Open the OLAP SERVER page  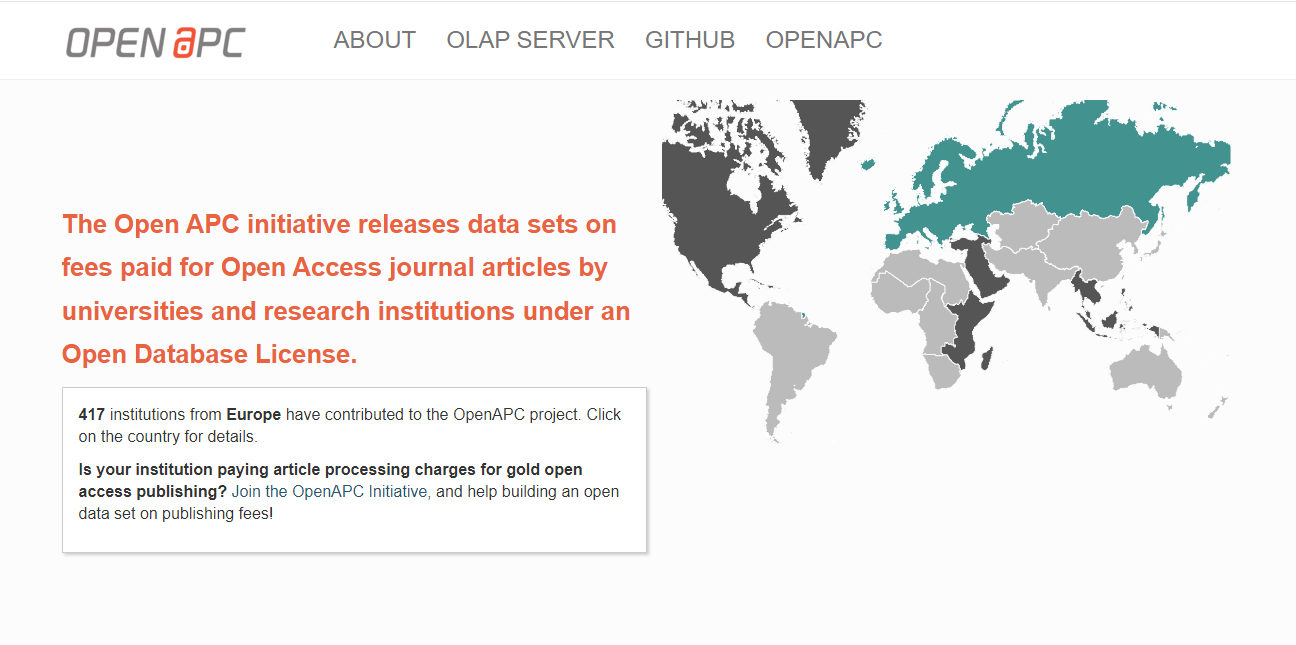click(530, 40)
